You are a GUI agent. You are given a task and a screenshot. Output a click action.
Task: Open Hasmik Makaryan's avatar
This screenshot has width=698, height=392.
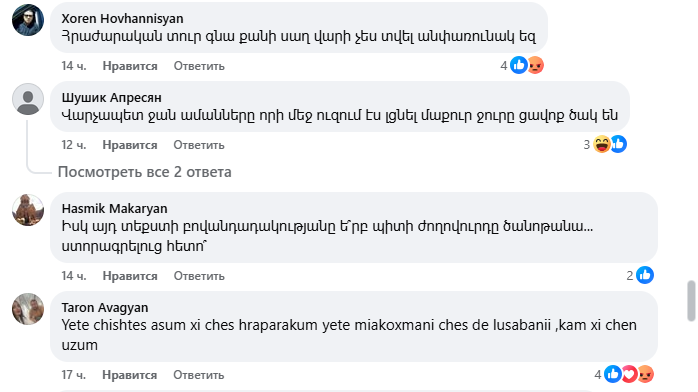[28, 210]
